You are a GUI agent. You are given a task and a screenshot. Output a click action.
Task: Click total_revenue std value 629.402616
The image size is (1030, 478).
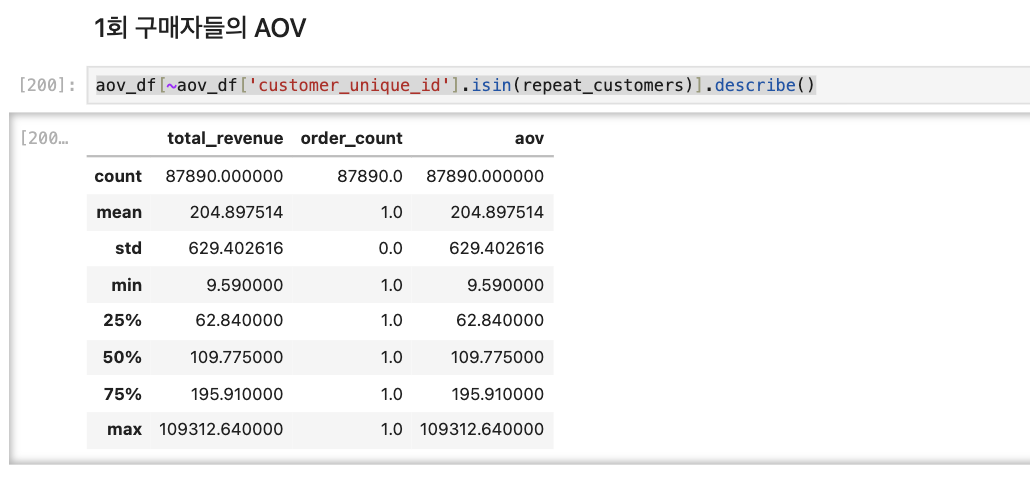click(x=236, y=249)
